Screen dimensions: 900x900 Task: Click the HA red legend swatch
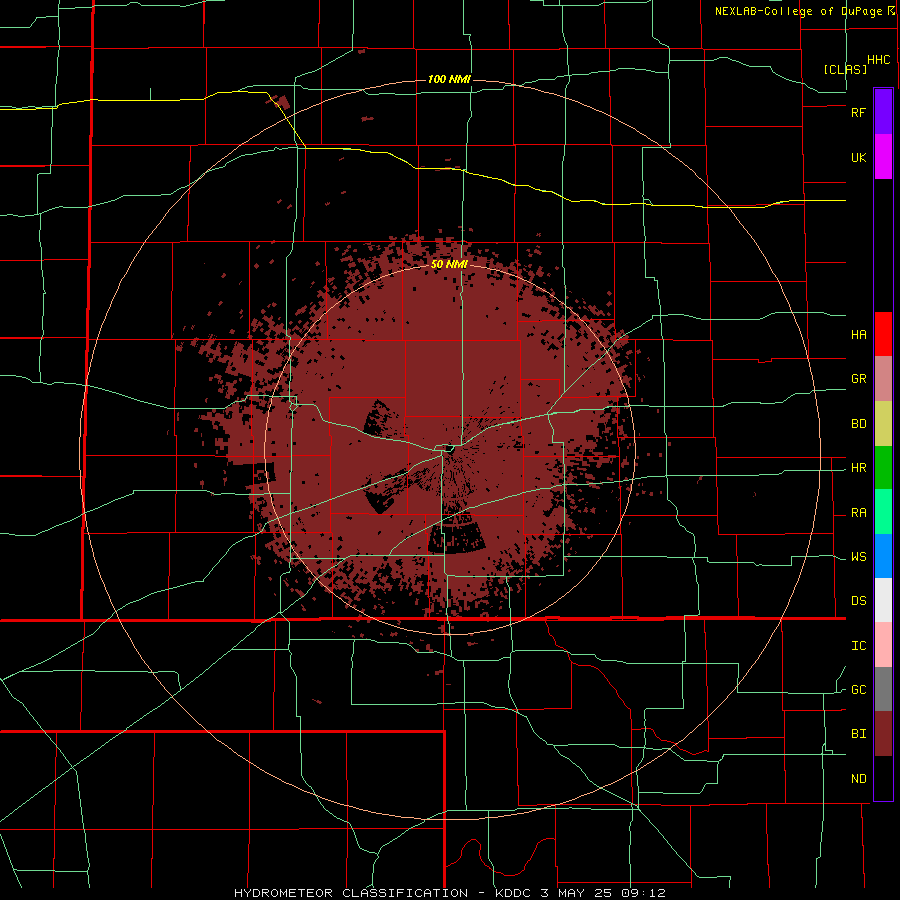[883, 334]
